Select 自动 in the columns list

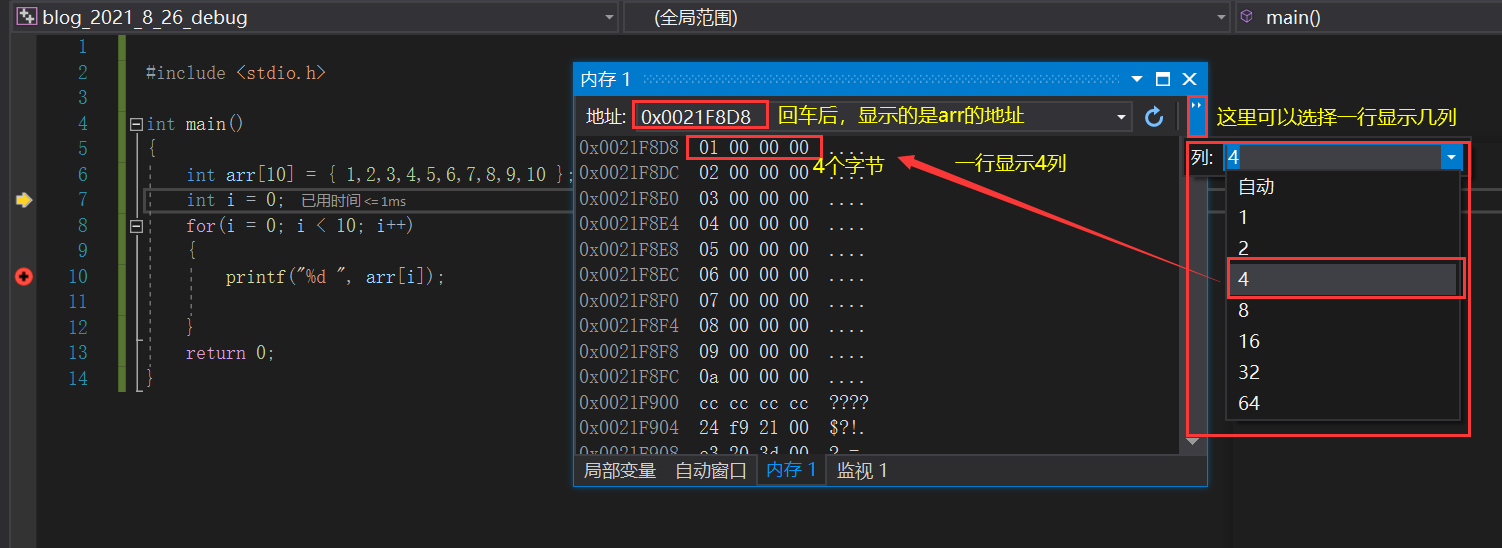pos(1342,186)
